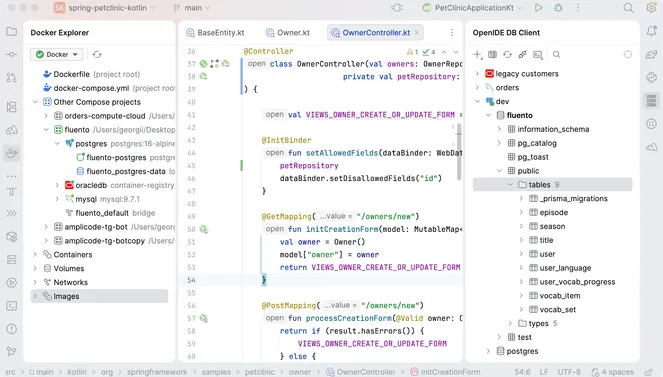This screenshot has height=377, width=663.
Task: Select the user_vocab_progress table
Action: click(x=572, y=282)
